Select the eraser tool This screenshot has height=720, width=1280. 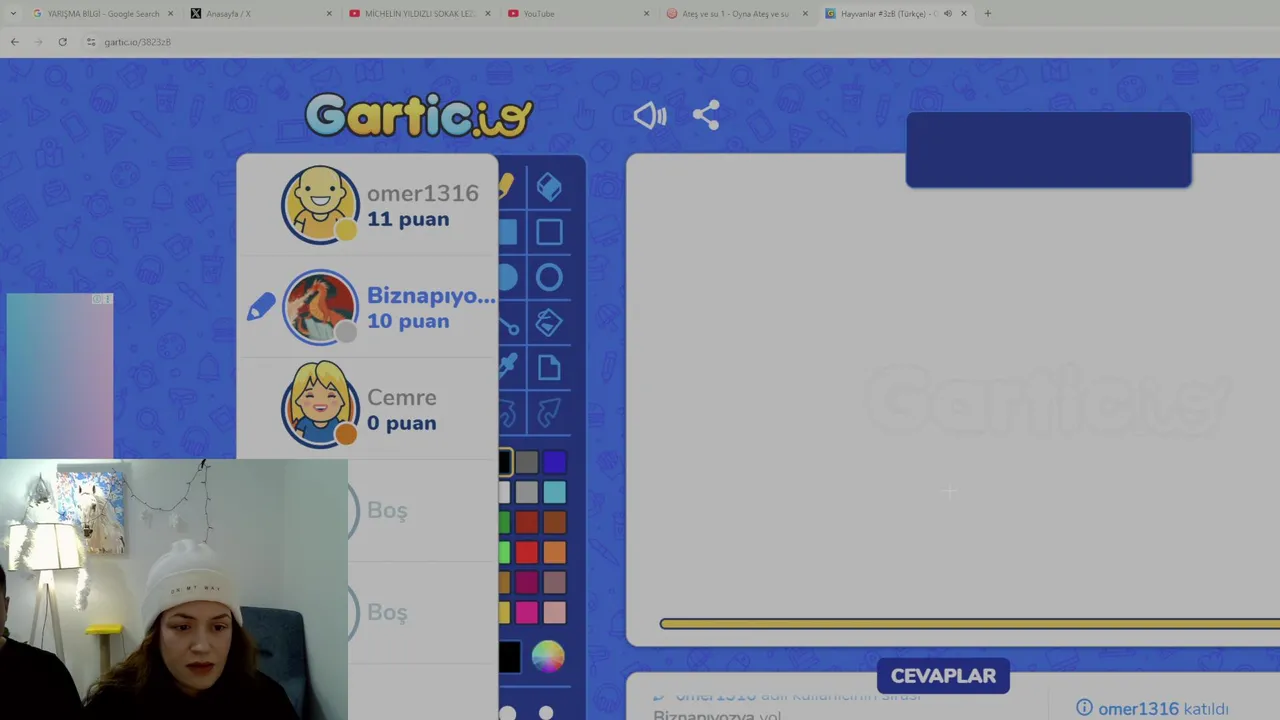[x=549, y=187]
